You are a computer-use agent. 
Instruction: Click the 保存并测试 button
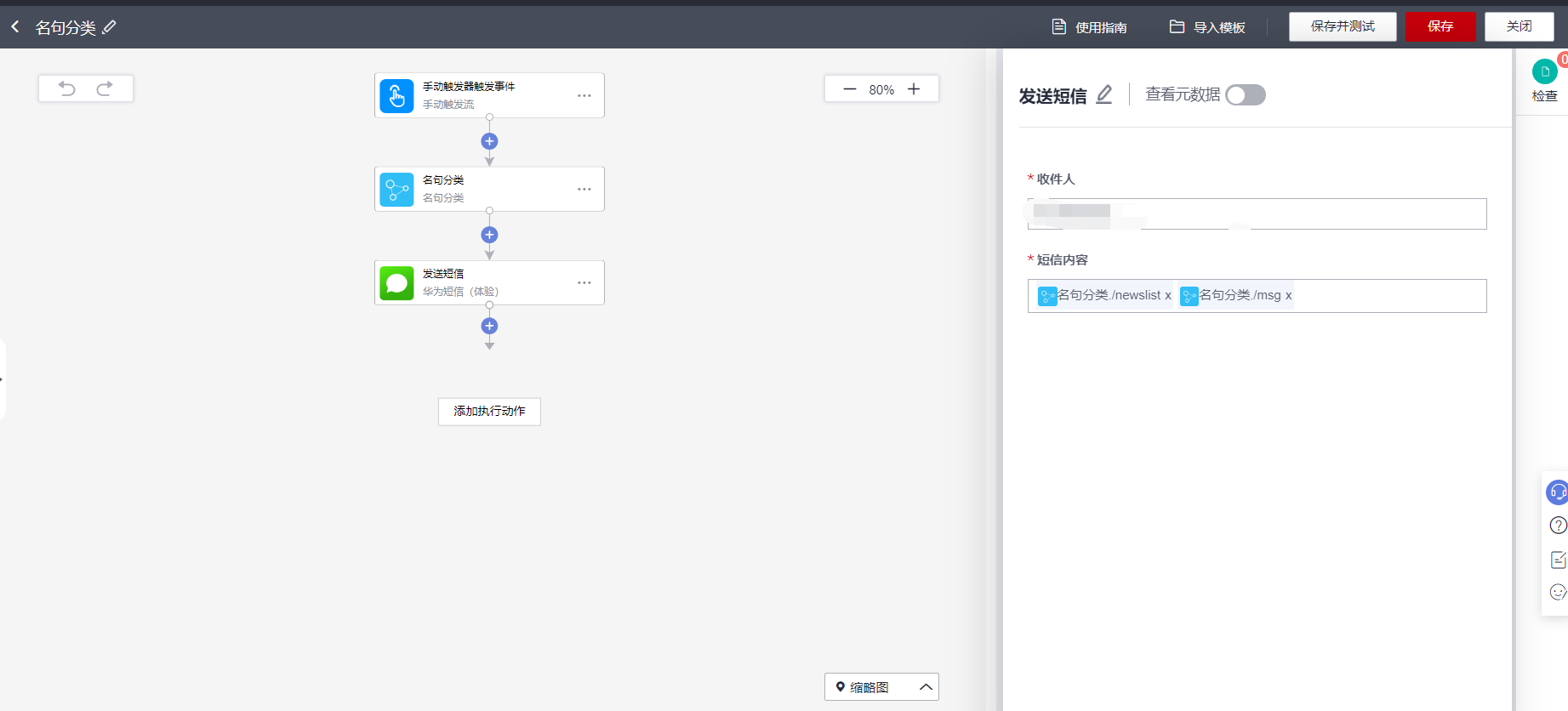tap(1343, 26)
